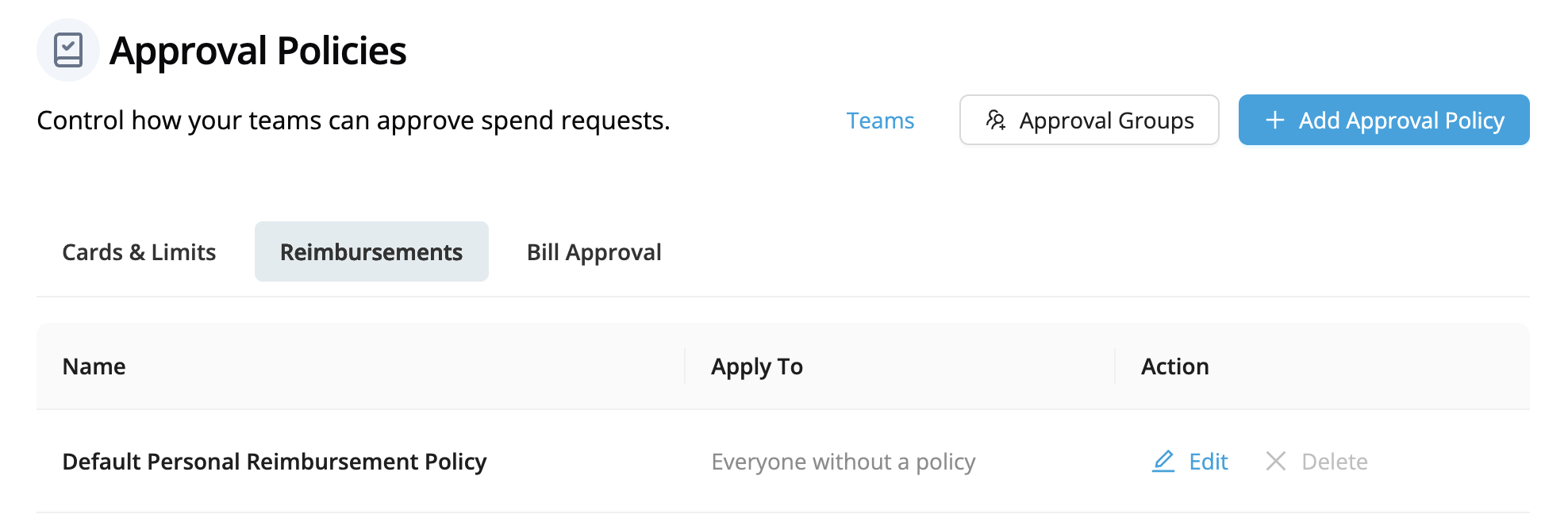The height and width of the screenshot is (514, 1568).
Task: Click the Apply To column header
Action: click(757, 366)
